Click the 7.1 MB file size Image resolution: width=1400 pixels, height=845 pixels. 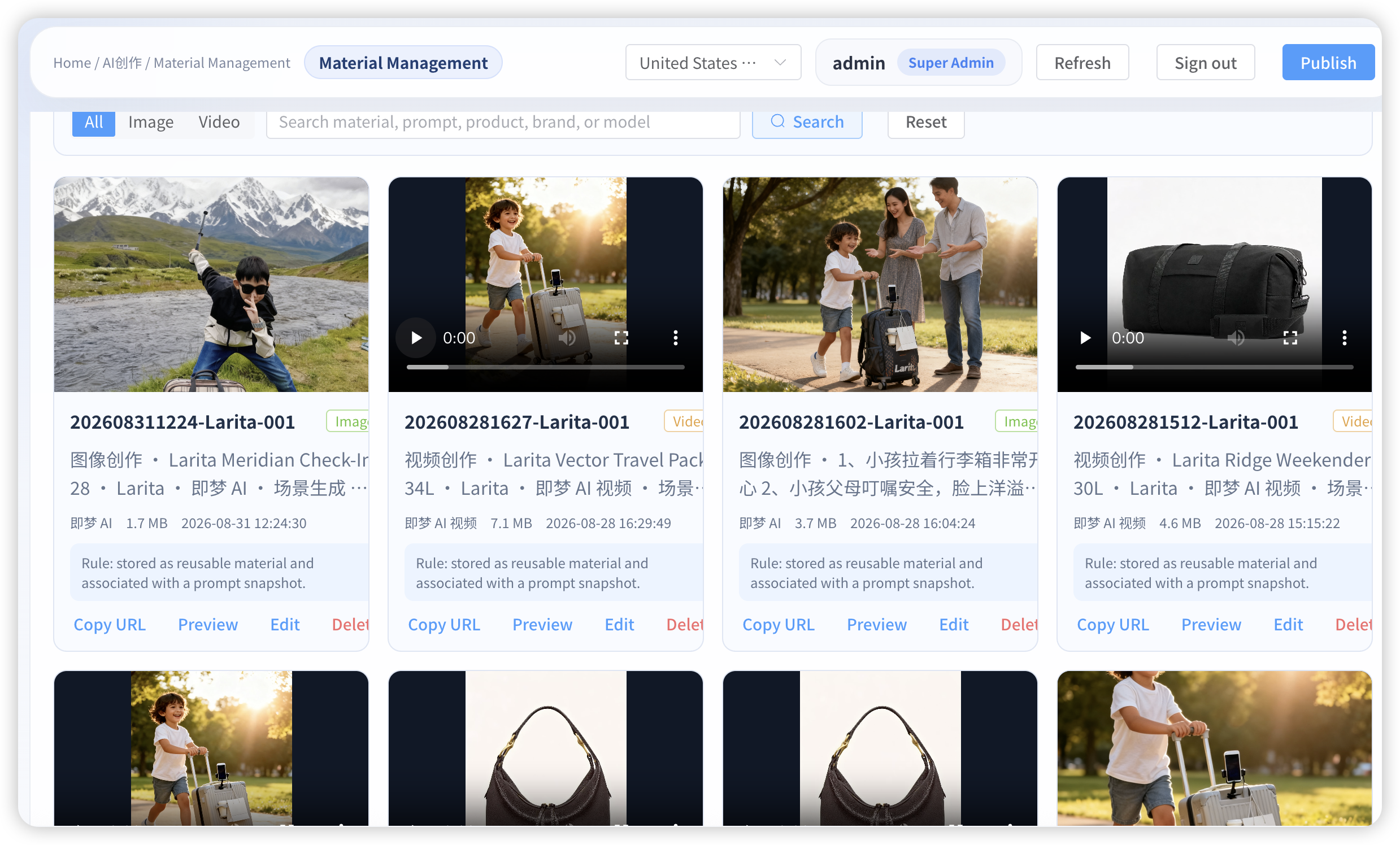point(511,523)
